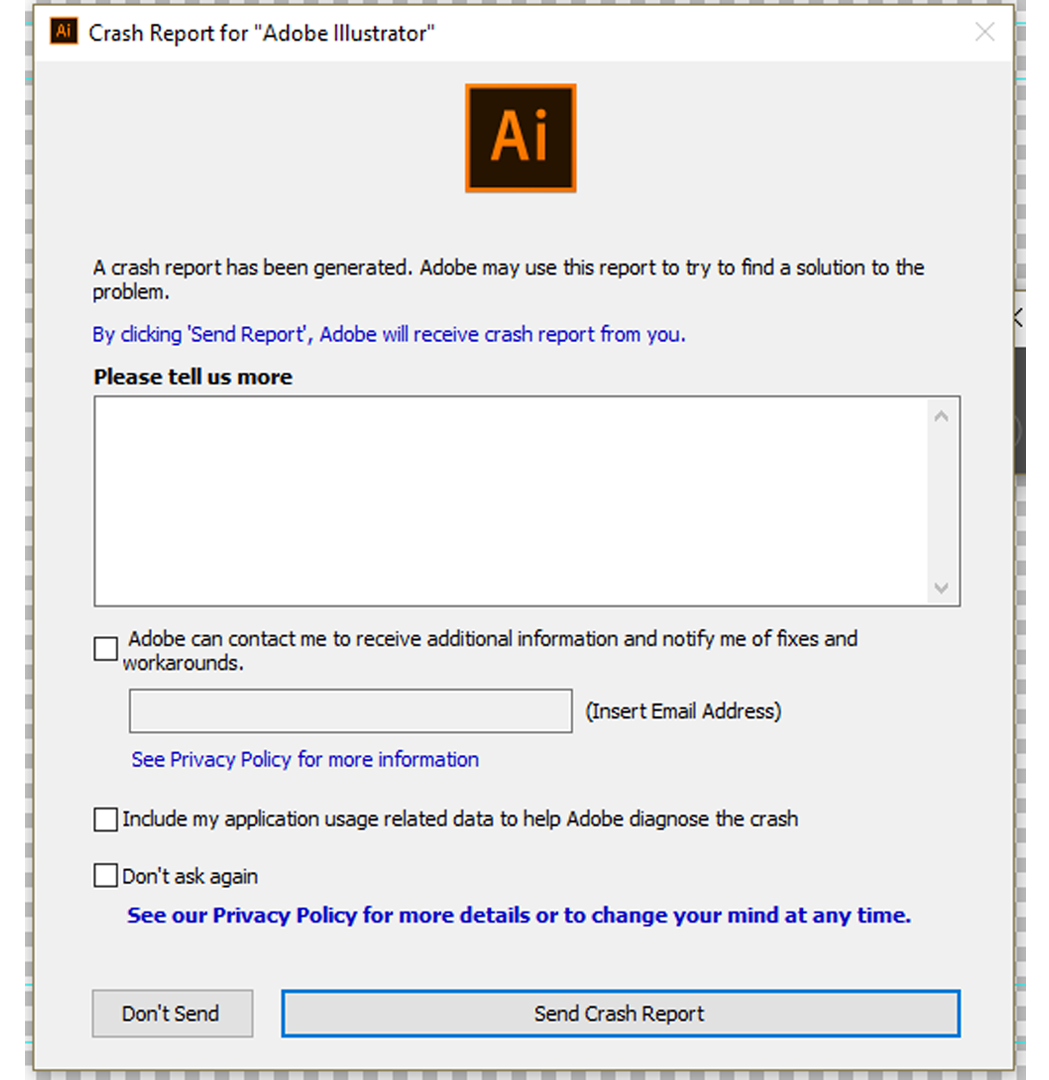Open 'See Privacy Policy for more information' link
This screenshot has width=1049, height=1080.
(305, 760)
